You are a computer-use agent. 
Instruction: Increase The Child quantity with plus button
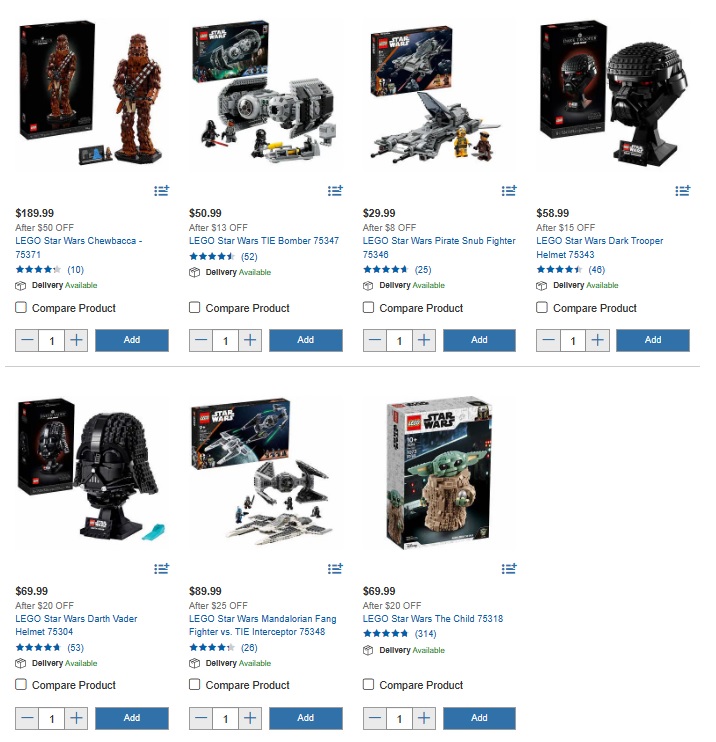coord(424,718)
